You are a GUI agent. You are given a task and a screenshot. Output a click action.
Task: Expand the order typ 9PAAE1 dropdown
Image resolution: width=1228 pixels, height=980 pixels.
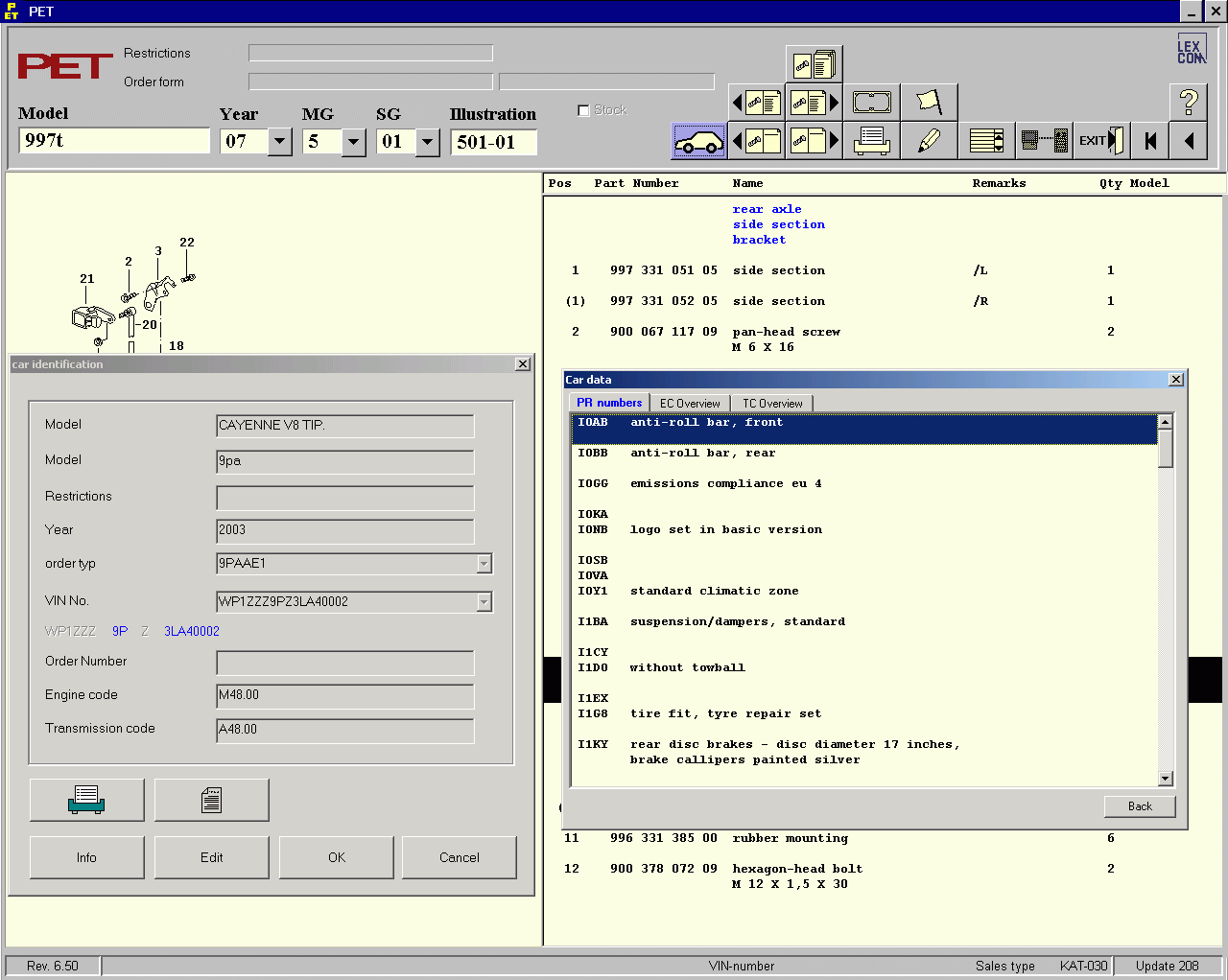point(484,564)
